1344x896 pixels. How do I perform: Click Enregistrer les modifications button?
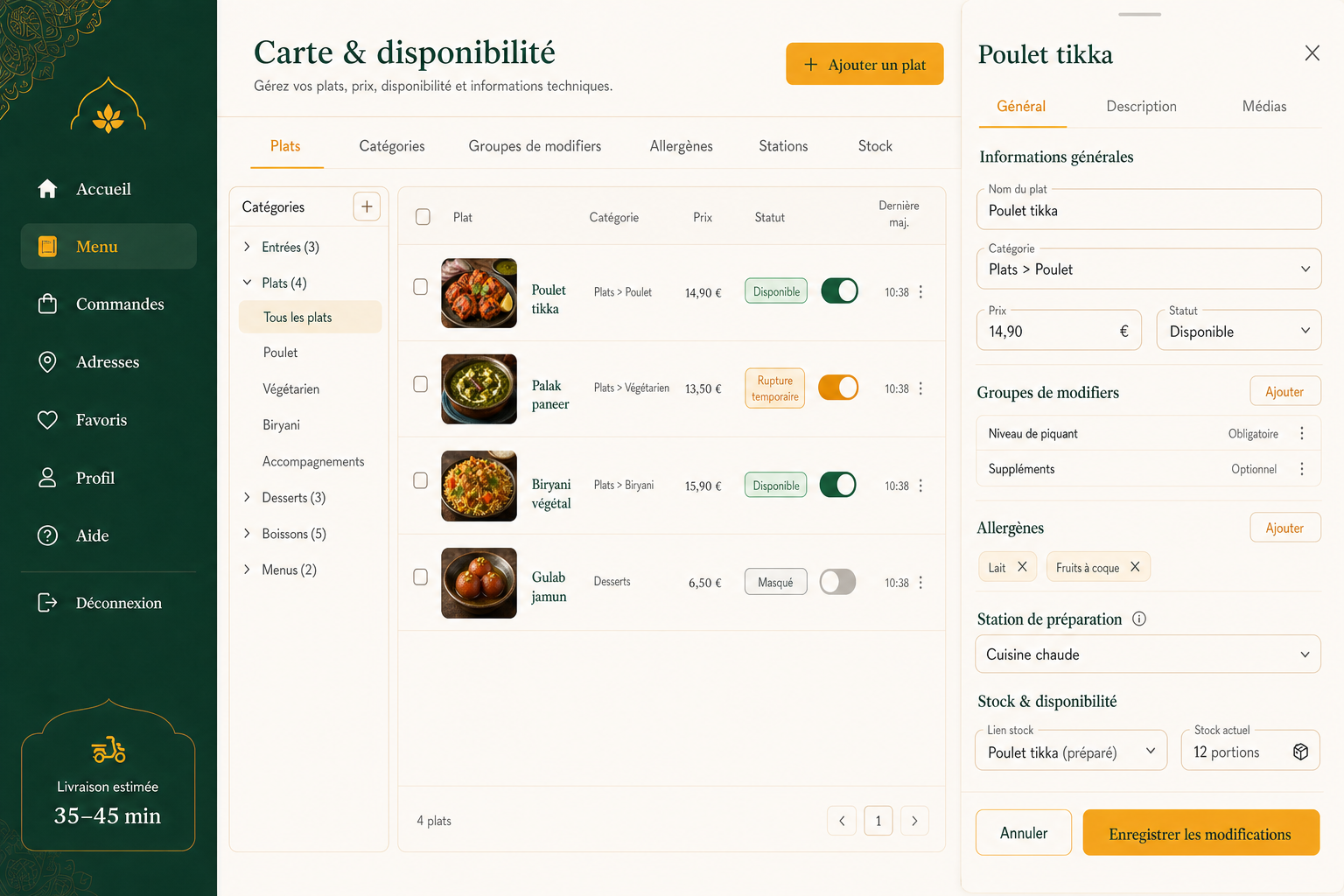click(1200, 833)
